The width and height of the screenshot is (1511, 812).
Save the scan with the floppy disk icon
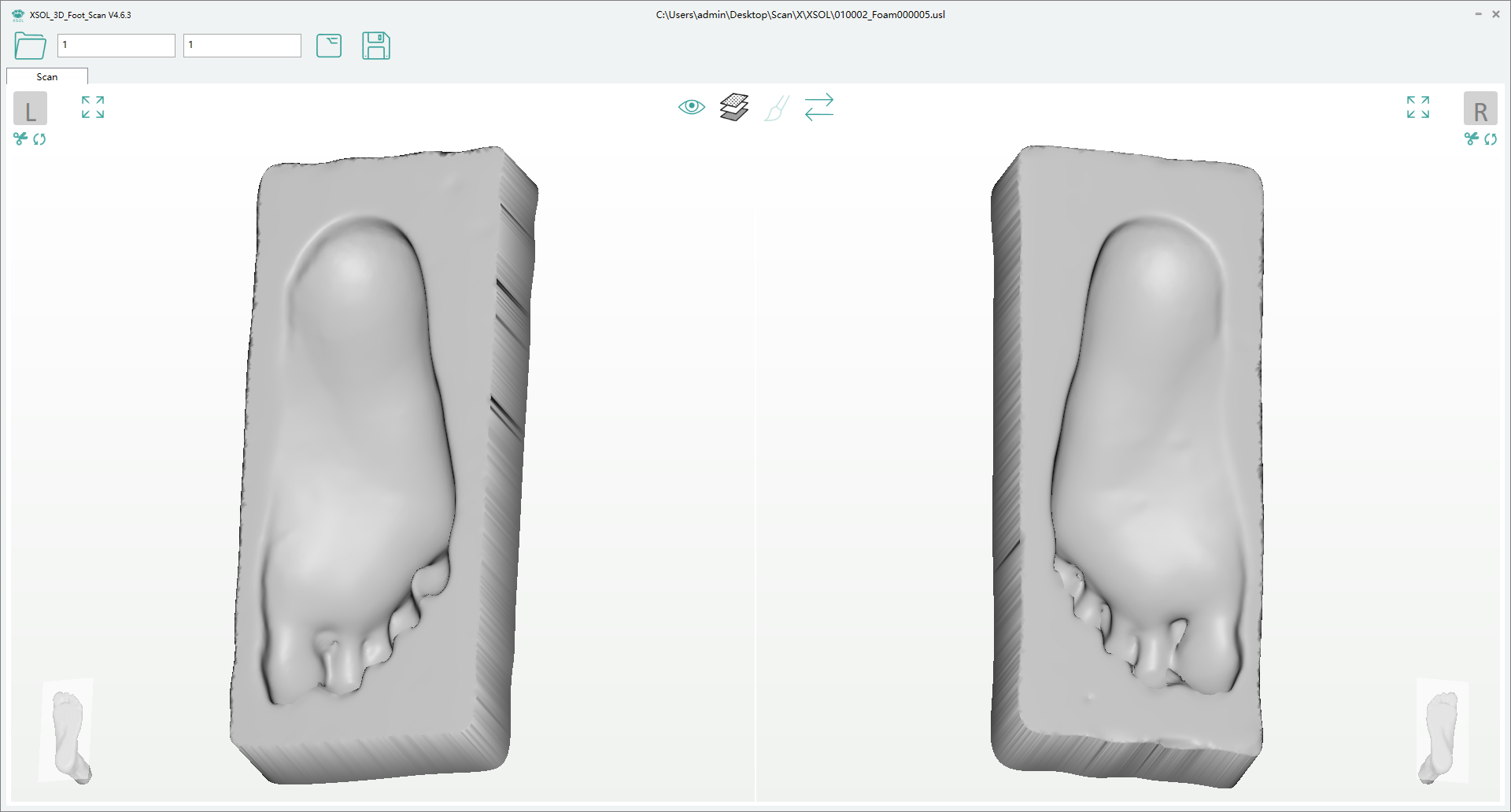(x=376, y=46)
